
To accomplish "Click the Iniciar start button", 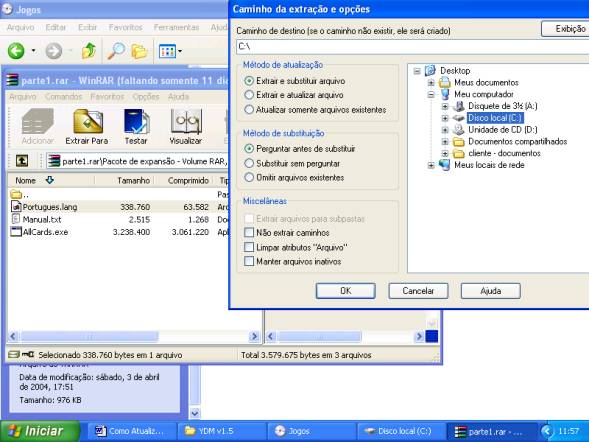I will (x=40, y=431).
